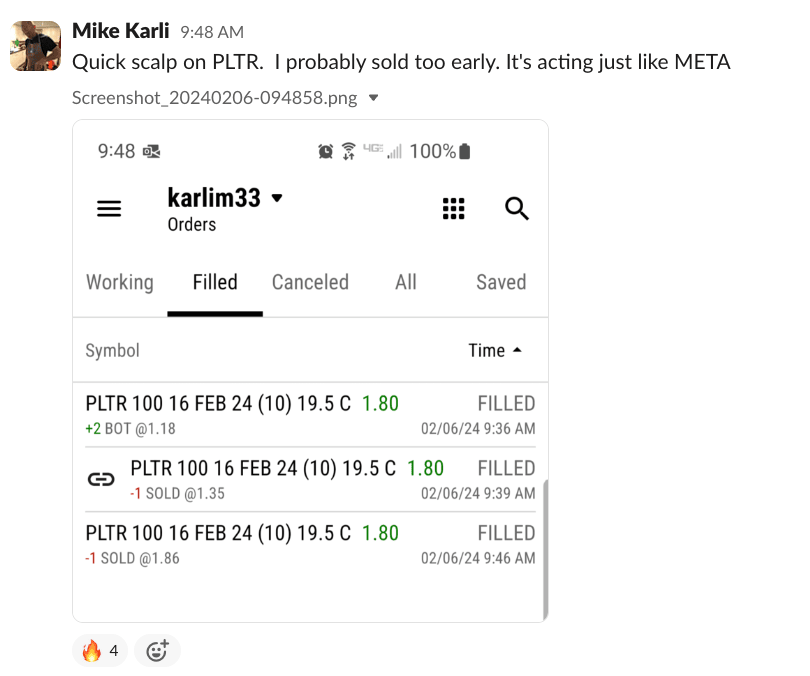Select the All orders tab
The height and width of the screenshot is (676, 810).
(405, 282)
